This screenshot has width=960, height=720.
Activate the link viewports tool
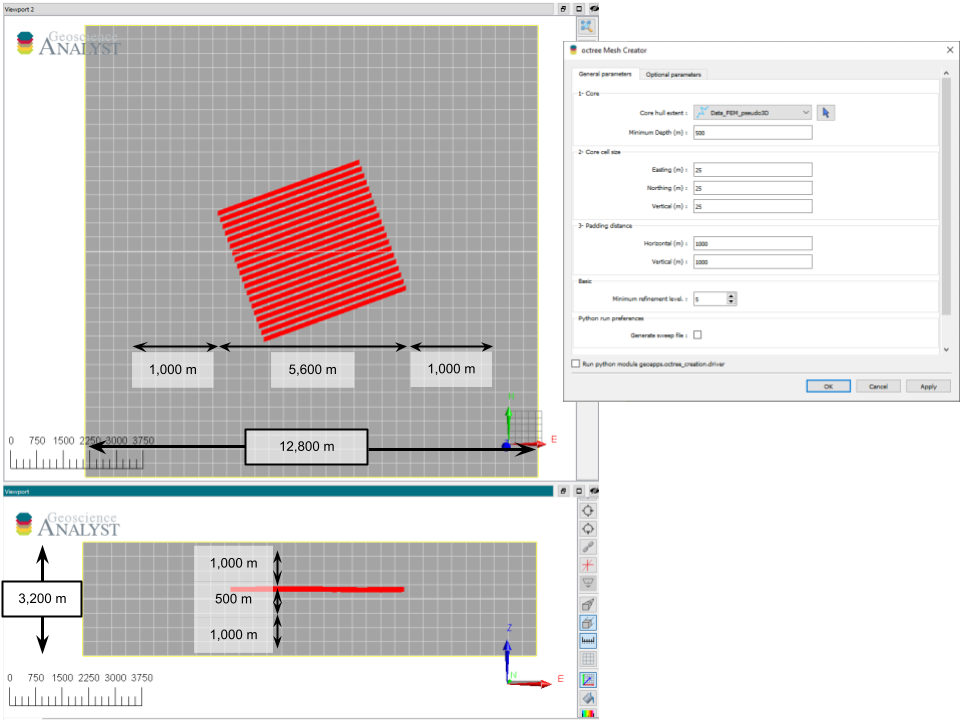(588, 547)
